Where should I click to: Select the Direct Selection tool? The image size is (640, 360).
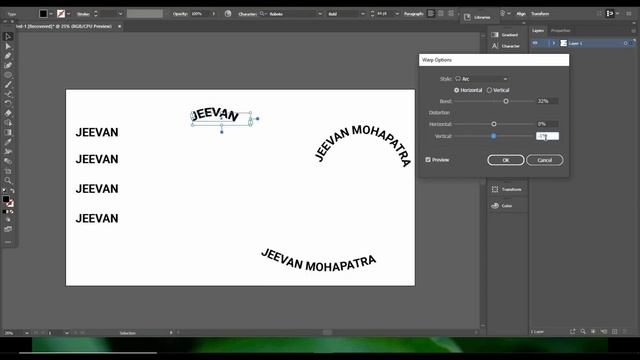[8, 46]
